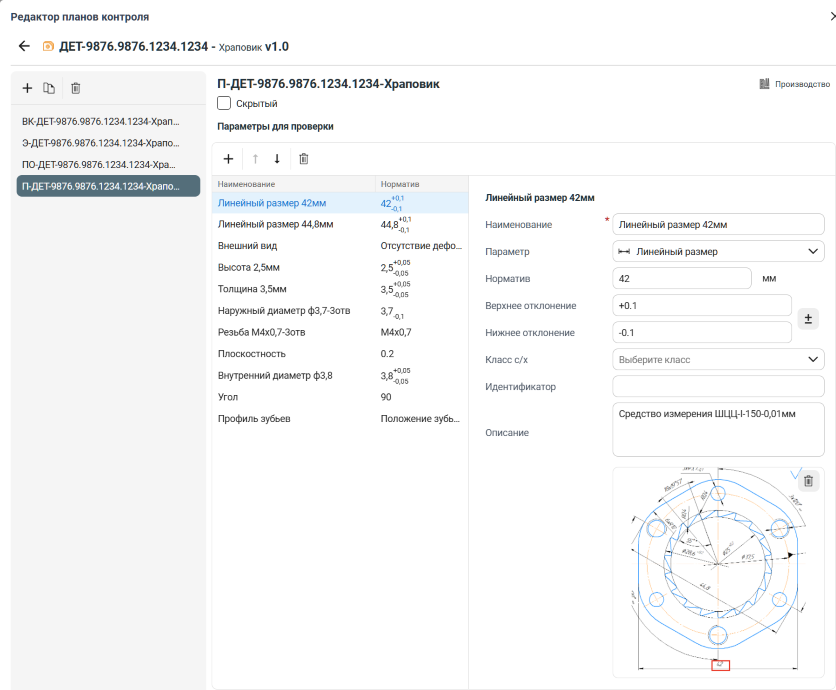Add a new check parameter
The width and height of the screenshot is (836, 690).
[x=228, y=158]
